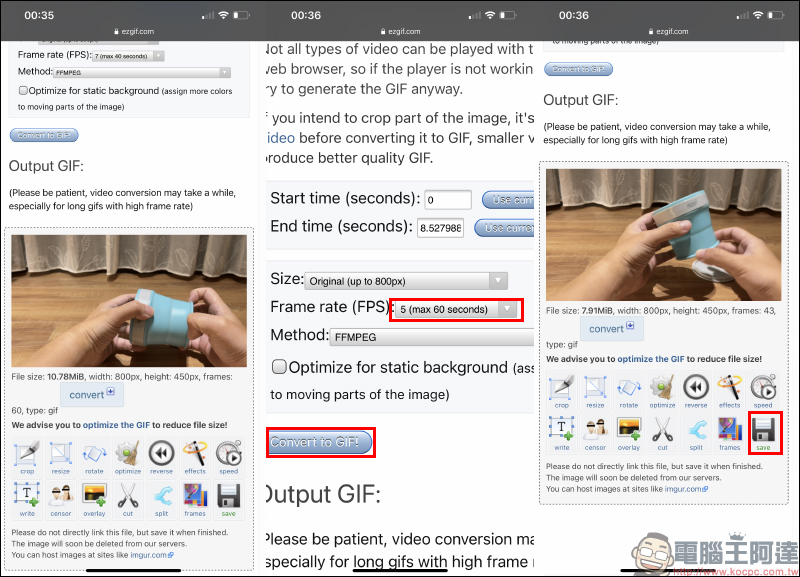Viewport: 800px width, 577px height.
Task: Open the split tool in left screenshot
Action: (161, 499)
